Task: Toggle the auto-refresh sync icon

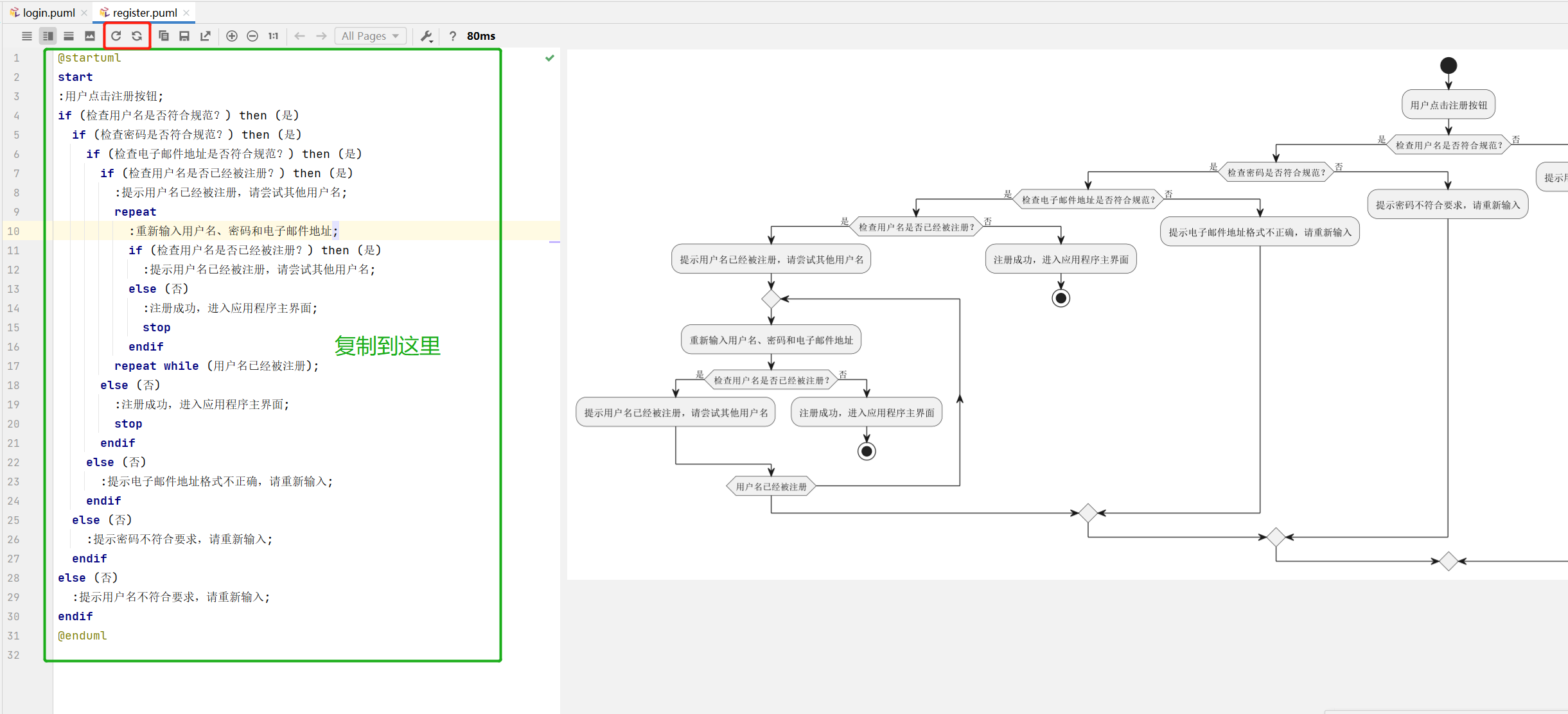Action: [x=137, y=36]
